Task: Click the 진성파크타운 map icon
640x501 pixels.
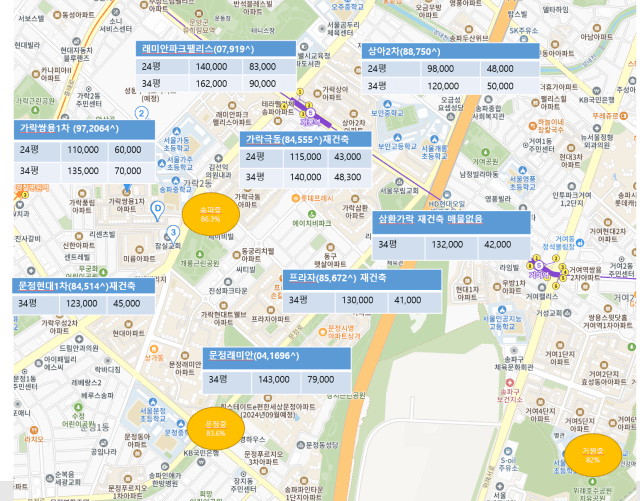Action: point(228,282)
